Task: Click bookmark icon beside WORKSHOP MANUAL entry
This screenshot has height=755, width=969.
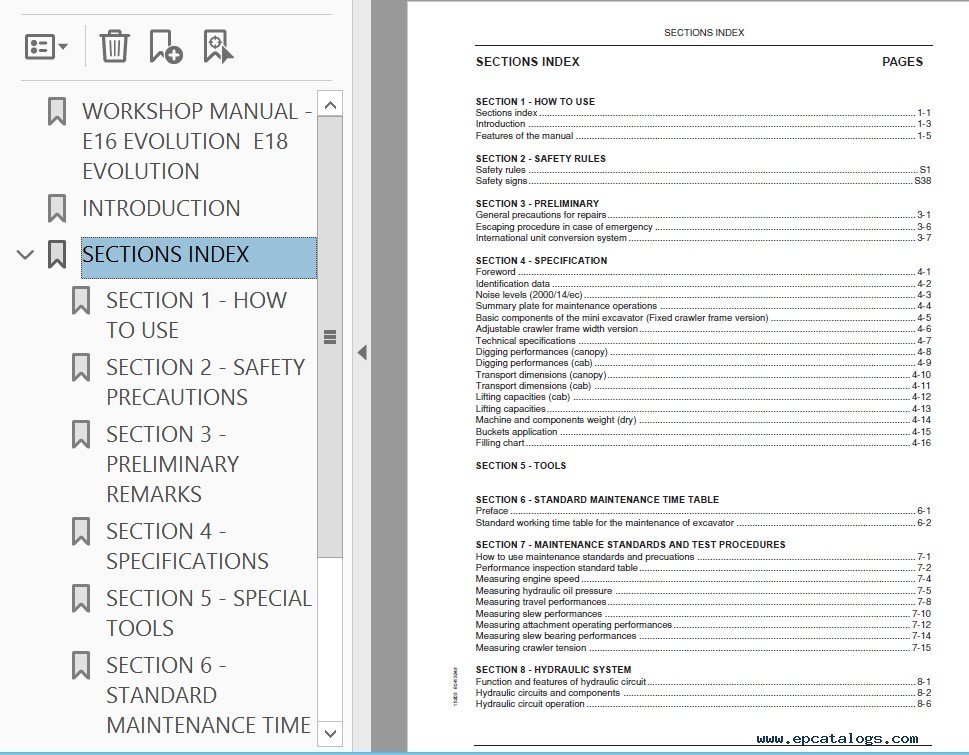Action: (57, 111)
